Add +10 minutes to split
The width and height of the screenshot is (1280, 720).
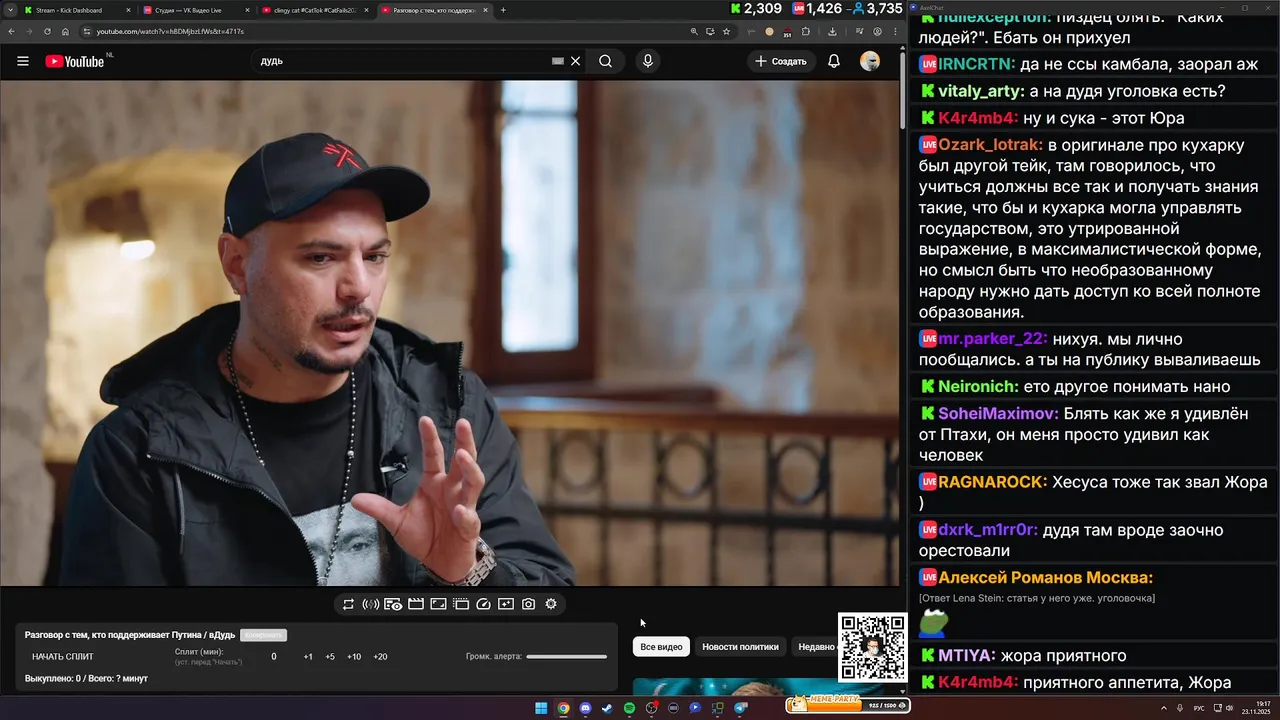pos(354,657)
